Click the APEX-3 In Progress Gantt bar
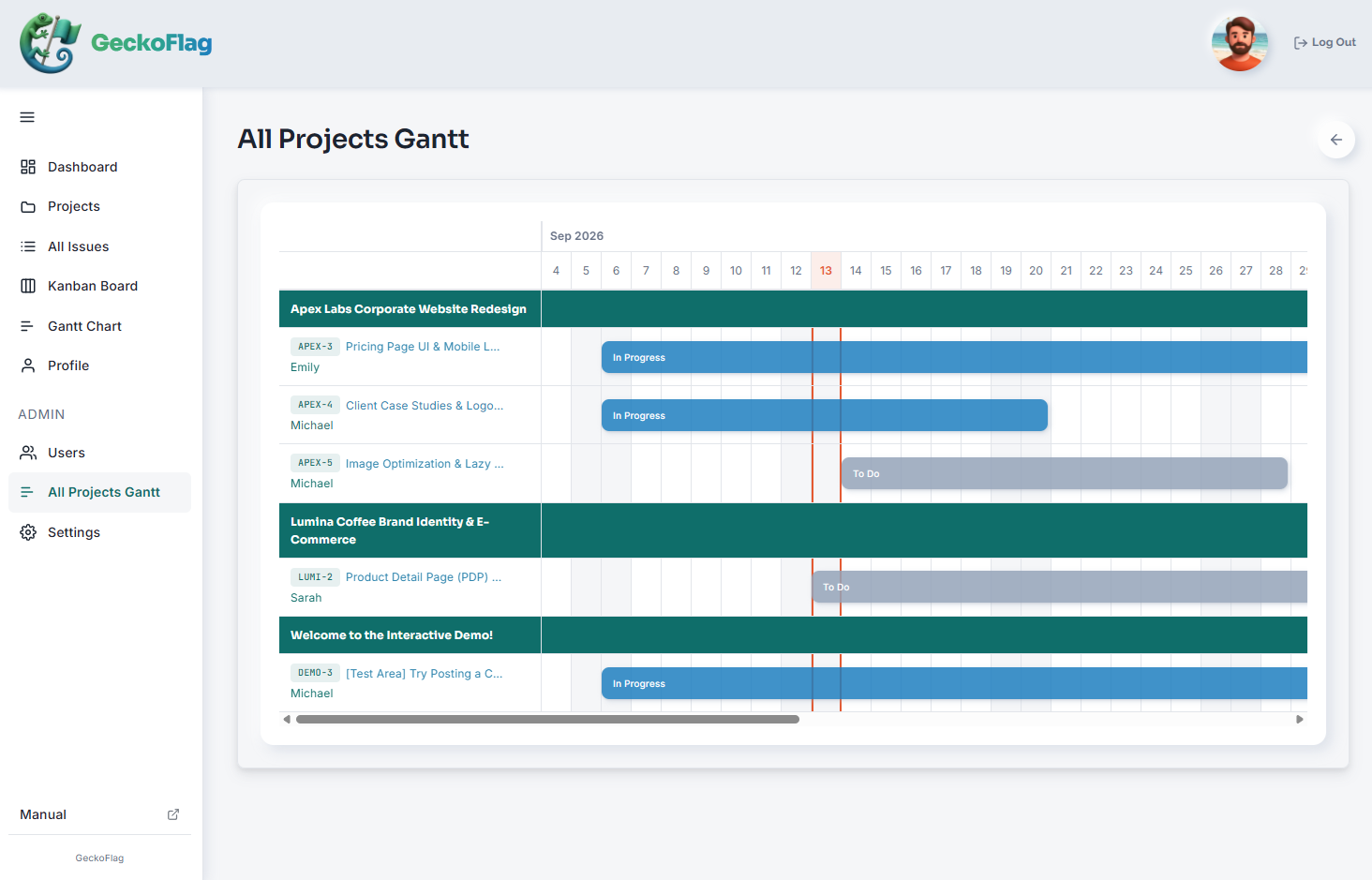 (954, 357)
